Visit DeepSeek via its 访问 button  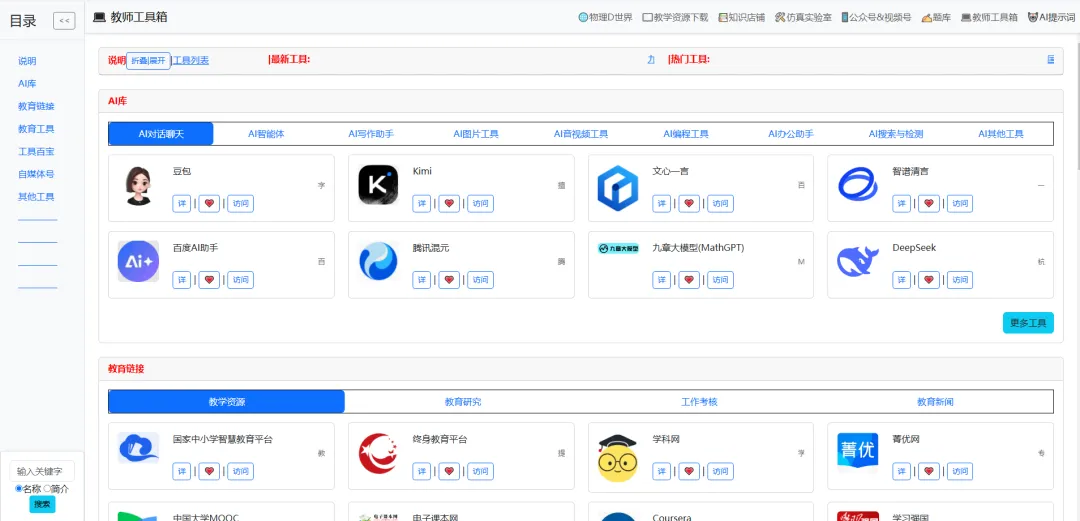959,280
